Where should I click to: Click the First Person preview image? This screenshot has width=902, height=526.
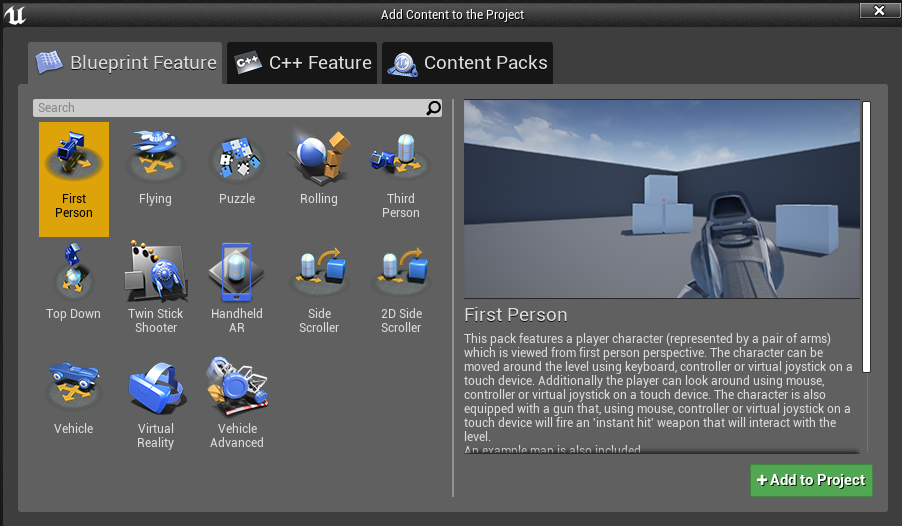(662, 199)
